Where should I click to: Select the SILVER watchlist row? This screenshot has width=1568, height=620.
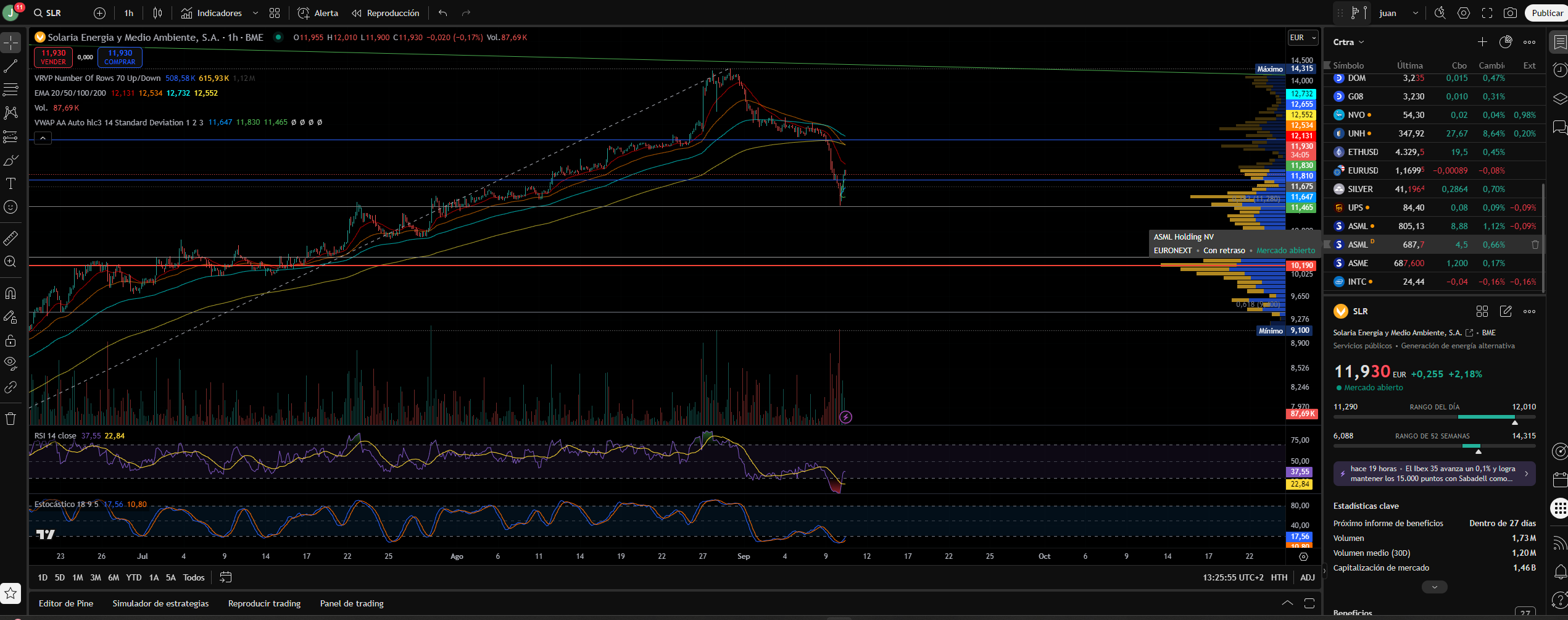tap(1434, 189)
